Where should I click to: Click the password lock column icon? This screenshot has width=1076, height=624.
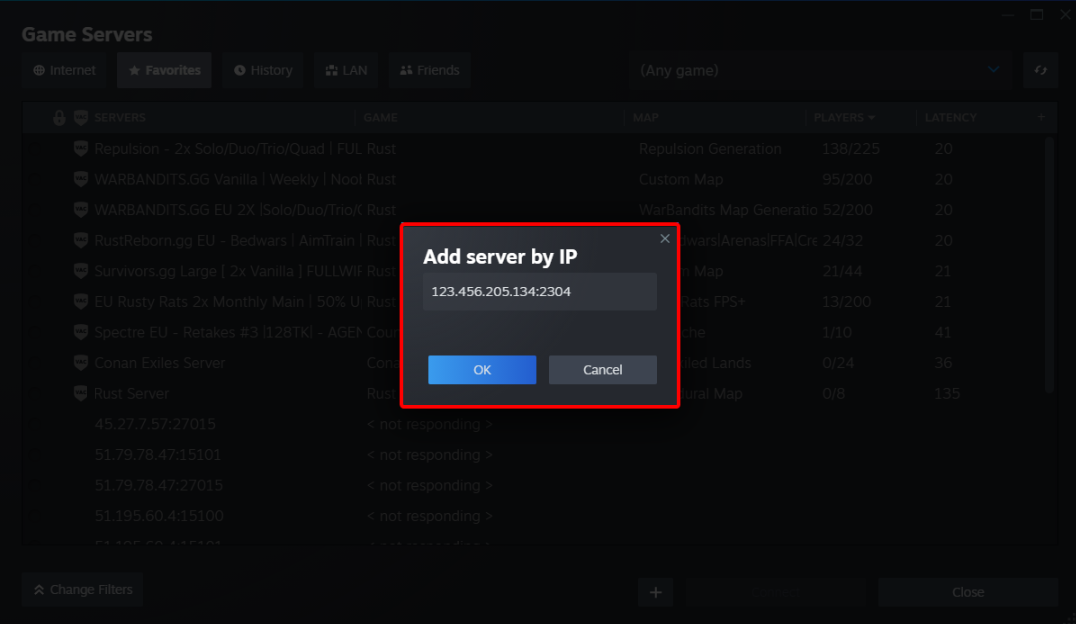point(59,118)
